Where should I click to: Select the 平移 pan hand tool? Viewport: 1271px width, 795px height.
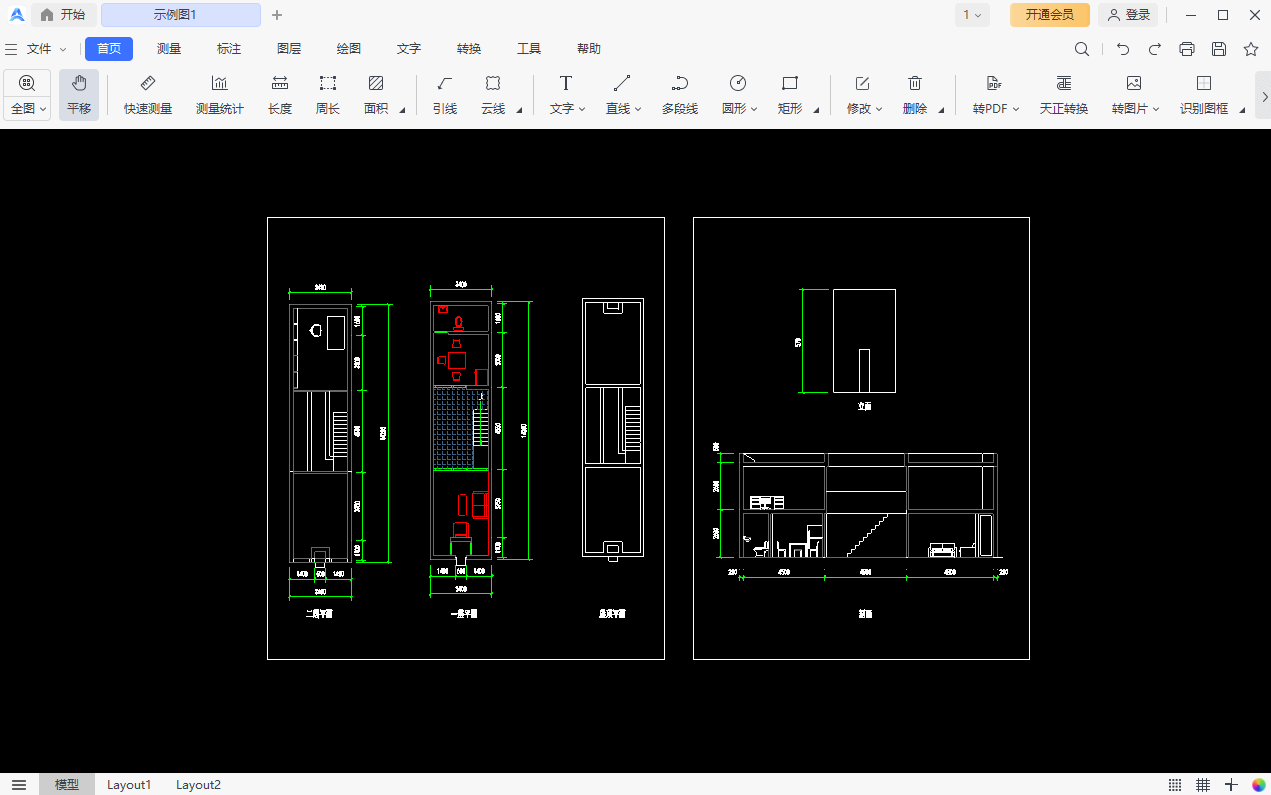tap(79, 95)
